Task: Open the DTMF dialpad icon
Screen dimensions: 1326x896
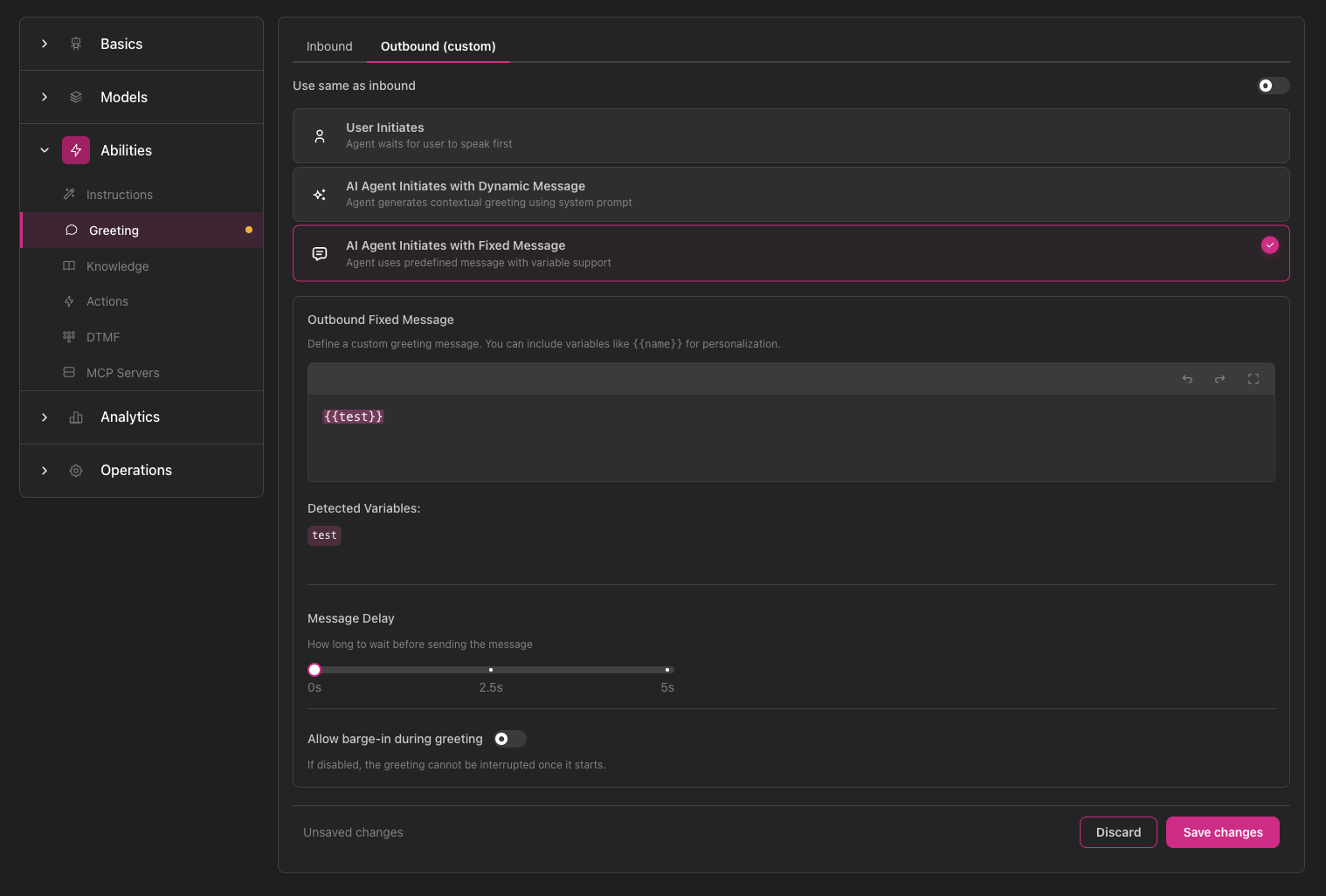Action: [x=69, y=336]
